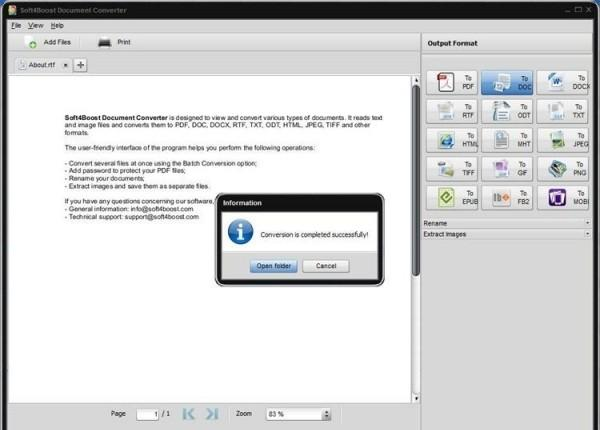The image size is (600, 430).
Task: Select the To MHT output format
Action: [507, 140]
